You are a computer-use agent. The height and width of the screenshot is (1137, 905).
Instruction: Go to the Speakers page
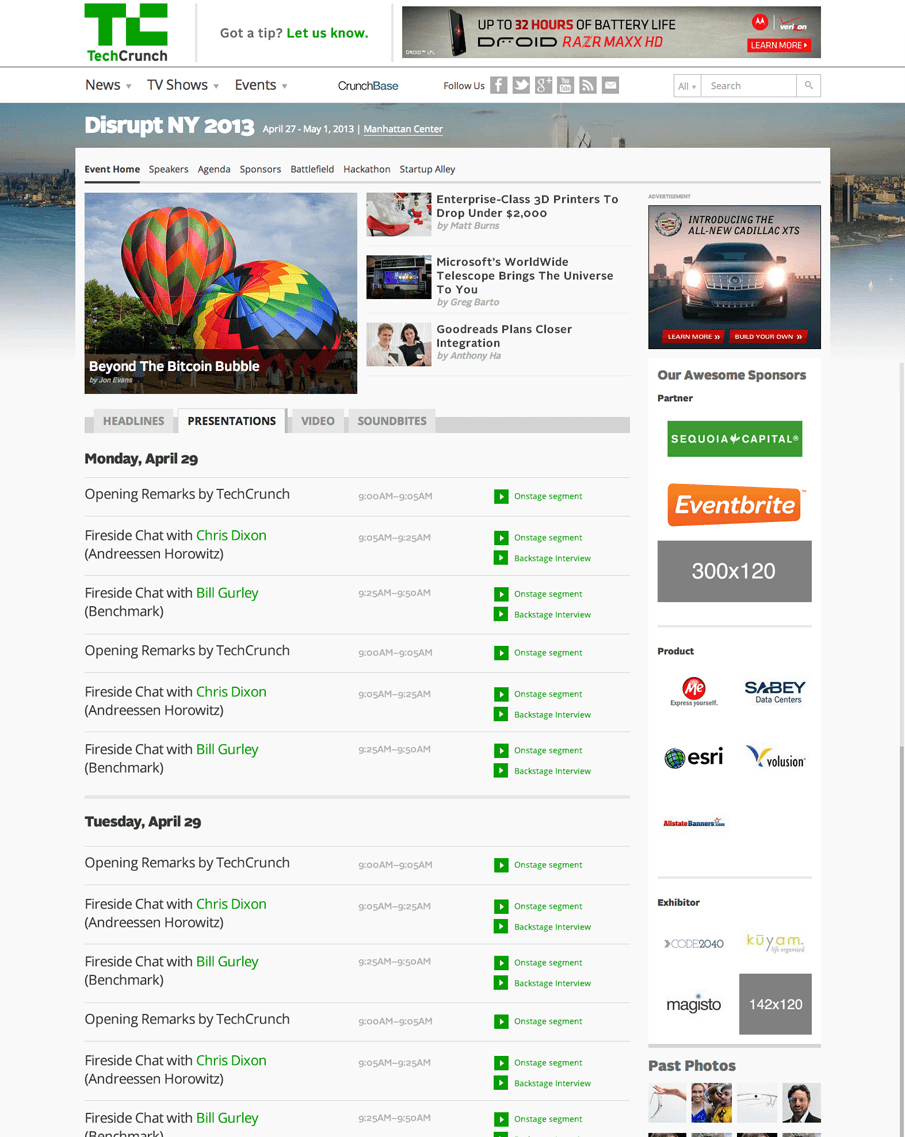point(168,169)
